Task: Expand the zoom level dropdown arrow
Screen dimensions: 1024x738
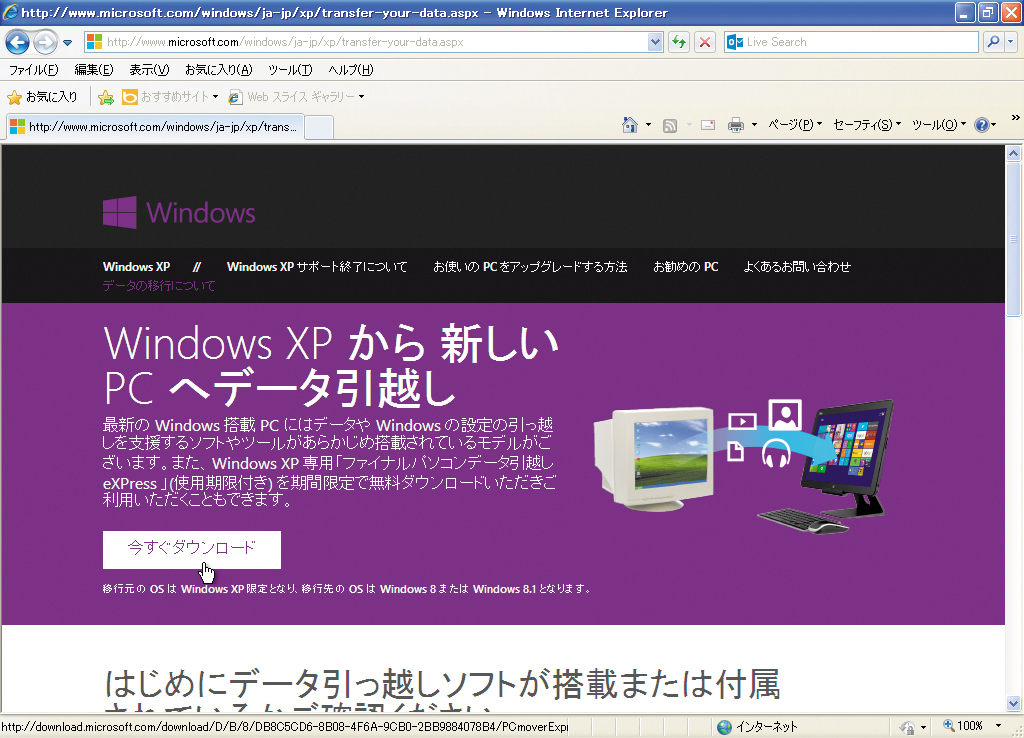Action: pyautogui.click(x=999, y=726)
